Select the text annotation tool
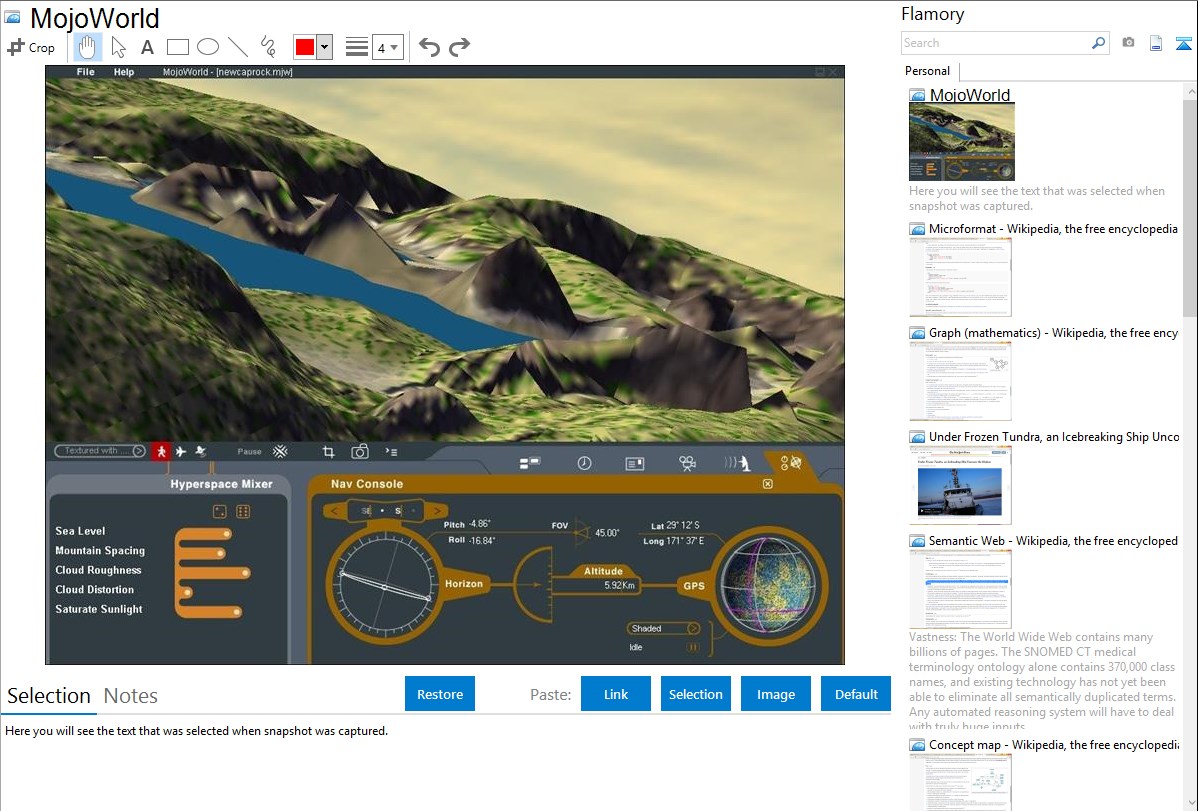 pyautogui.click(x=147, y=47)
